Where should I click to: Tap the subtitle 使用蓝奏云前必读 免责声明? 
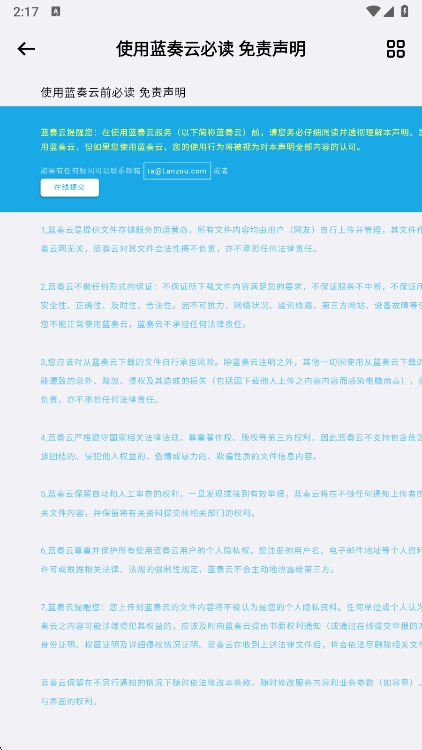(x=113, y=93)
